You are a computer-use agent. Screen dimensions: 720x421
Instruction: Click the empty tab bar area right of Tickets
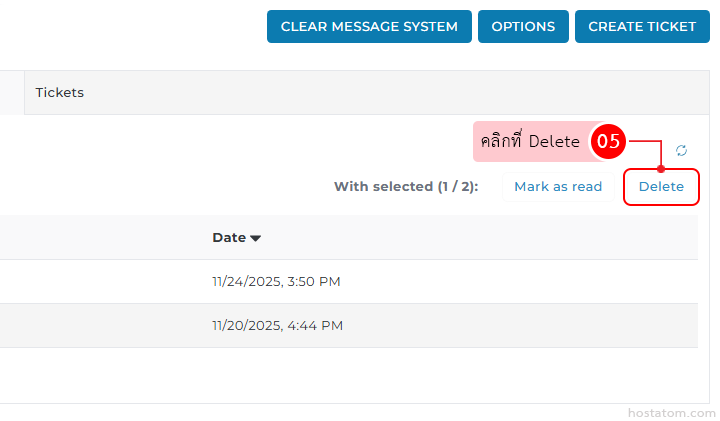tap(400, 93)
